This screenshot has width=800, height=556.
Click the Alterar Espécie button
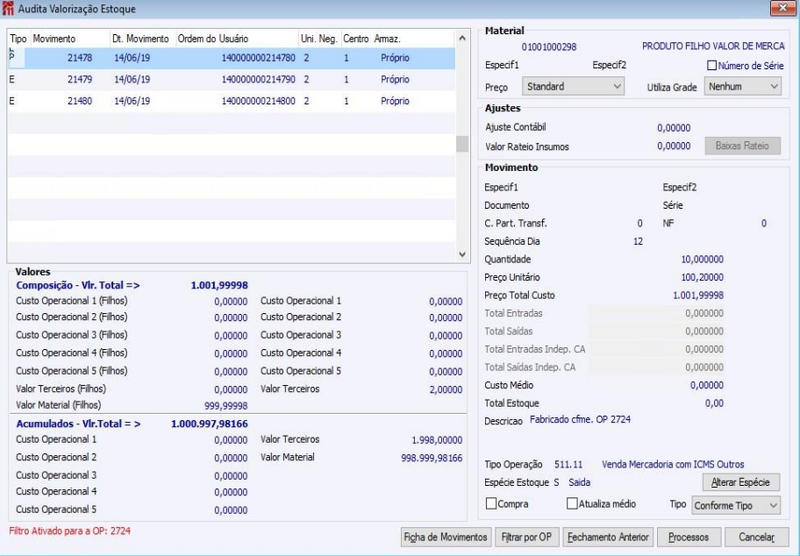click(x=741, y=482)
